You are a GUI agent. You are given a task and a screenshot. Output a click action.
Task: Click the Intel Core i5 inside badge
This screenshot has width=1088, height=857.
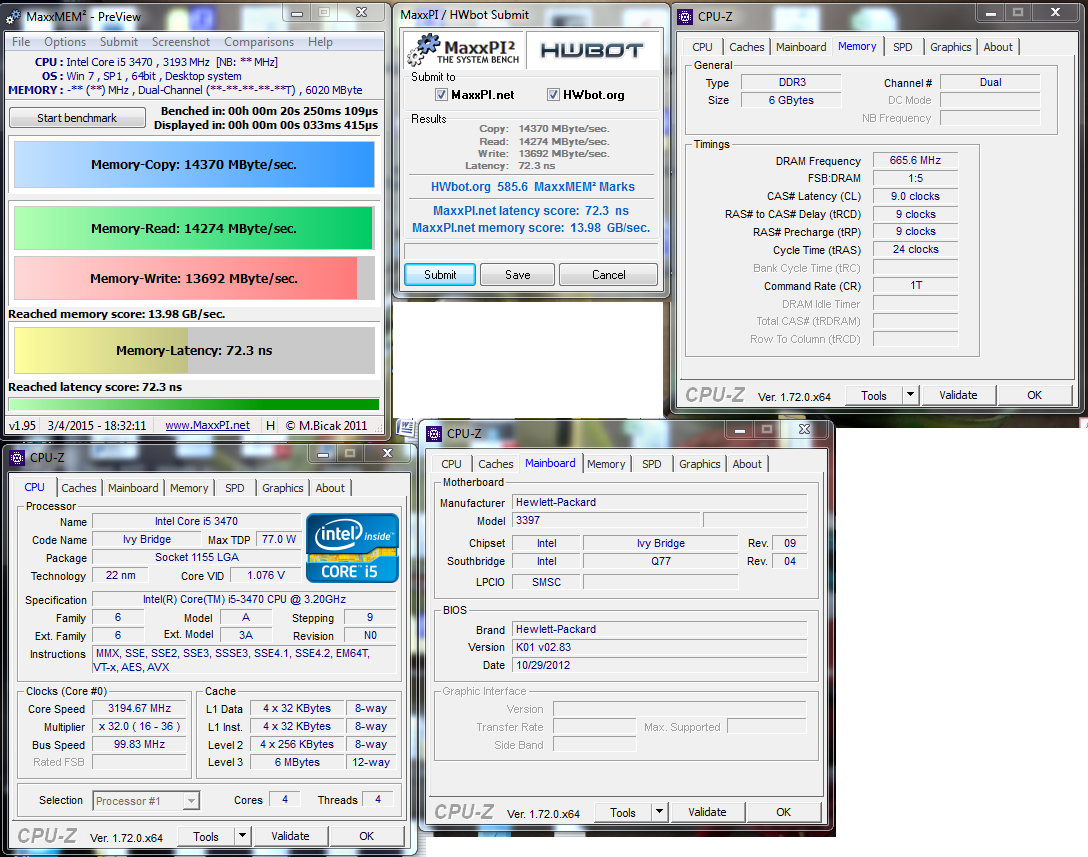[352, 548]
